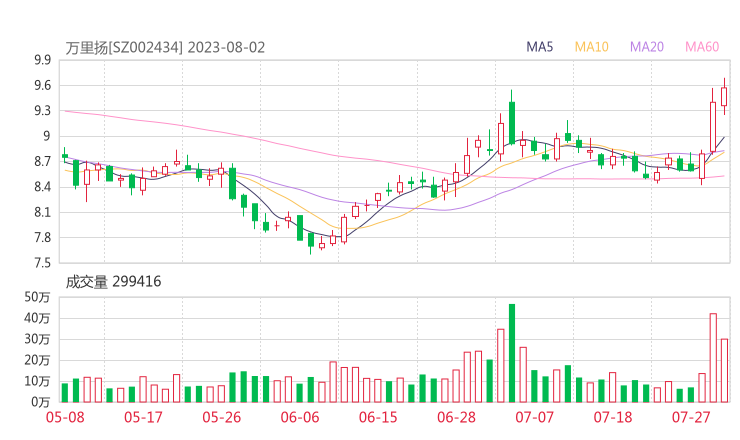Click the 9.9 price axis label
Screen dimensions: 740x440
[42, 60]
